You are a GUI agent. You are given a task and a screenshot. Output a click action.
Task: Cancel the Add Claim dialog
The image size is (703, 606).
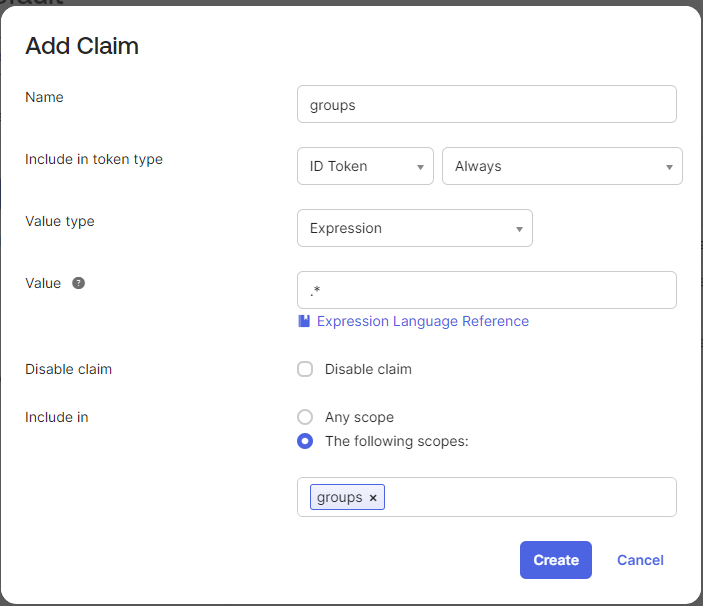(640, 560)
